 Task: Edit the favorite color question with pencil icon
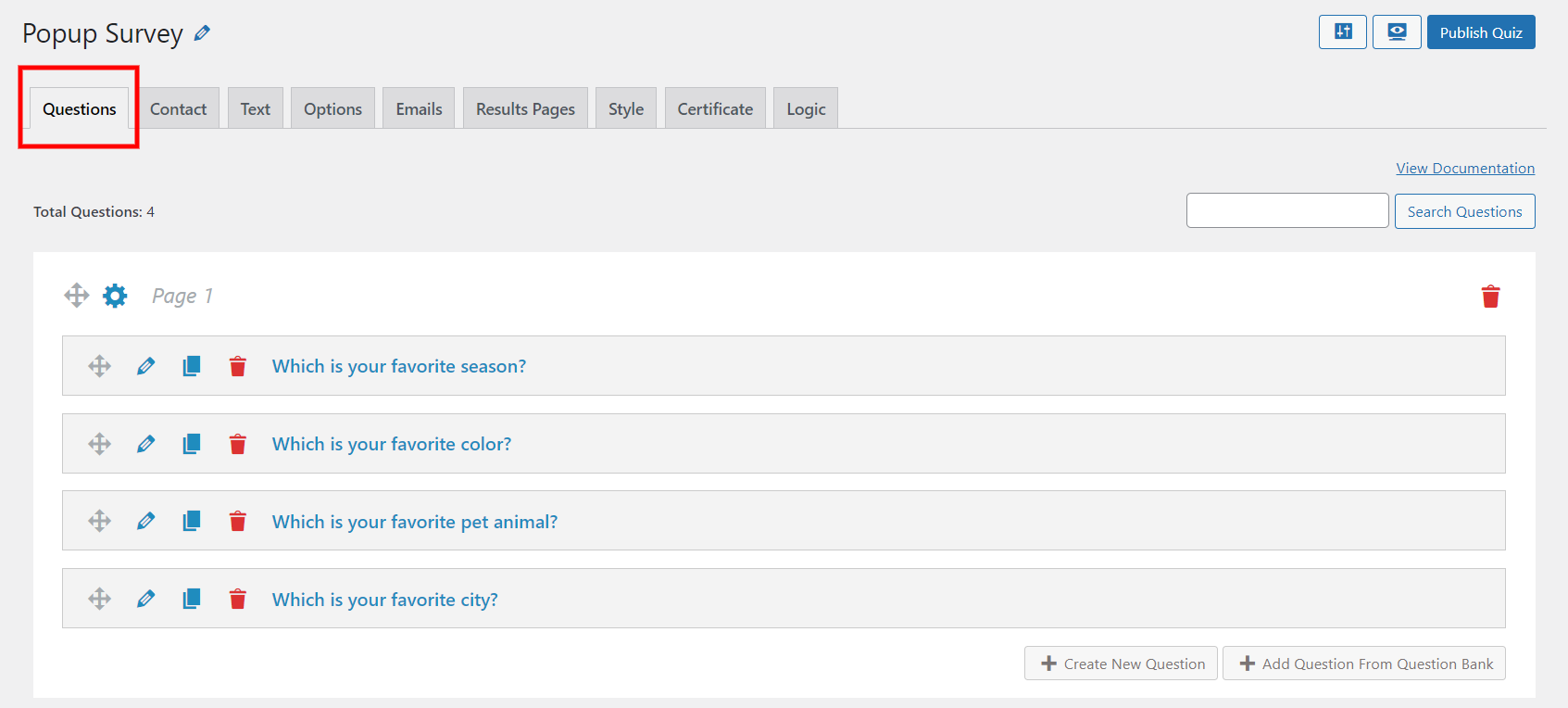[145, 444]
